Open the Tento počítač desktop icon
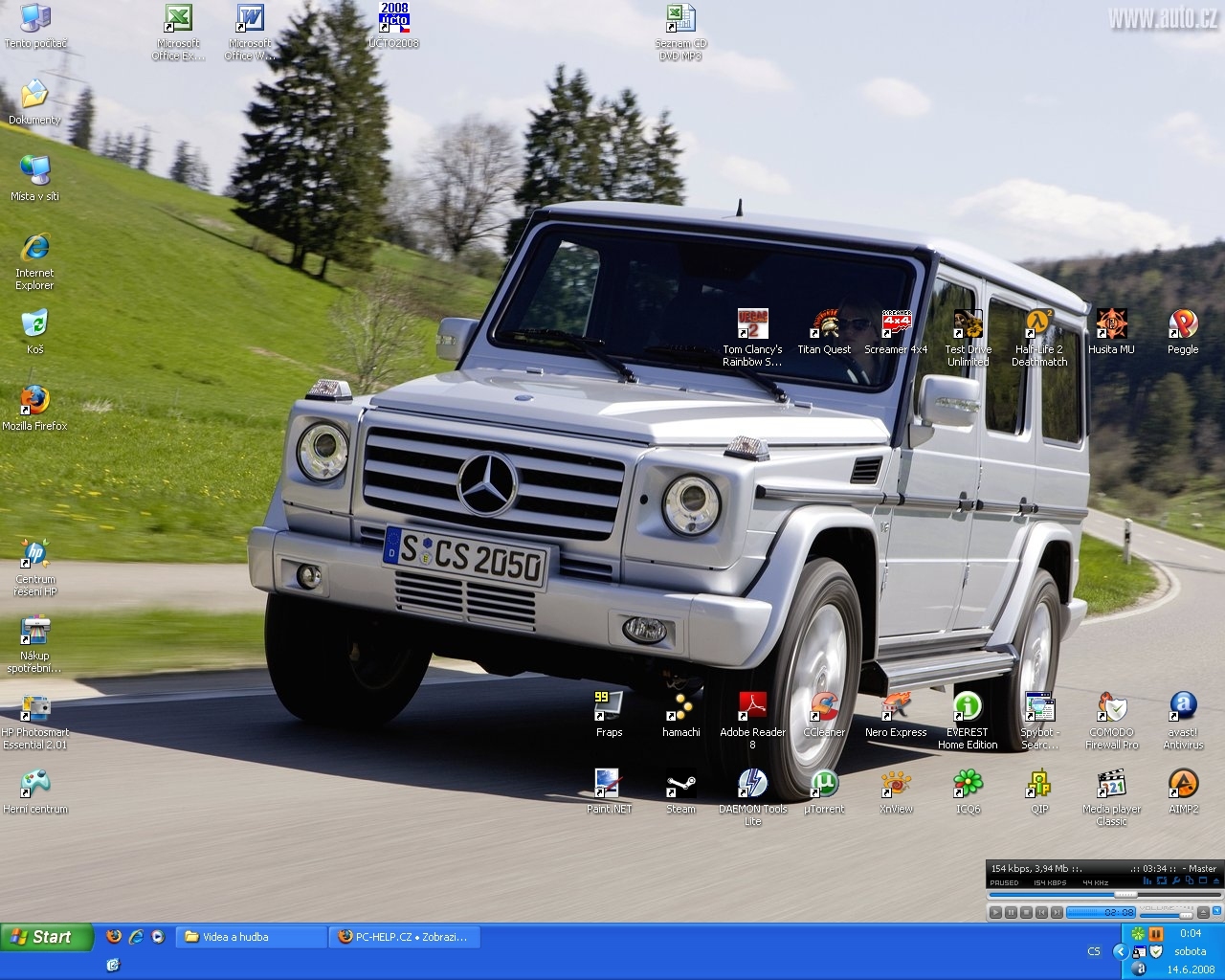Image resolution: width=1225 pixels, height=980 pixels. [35, 27]
